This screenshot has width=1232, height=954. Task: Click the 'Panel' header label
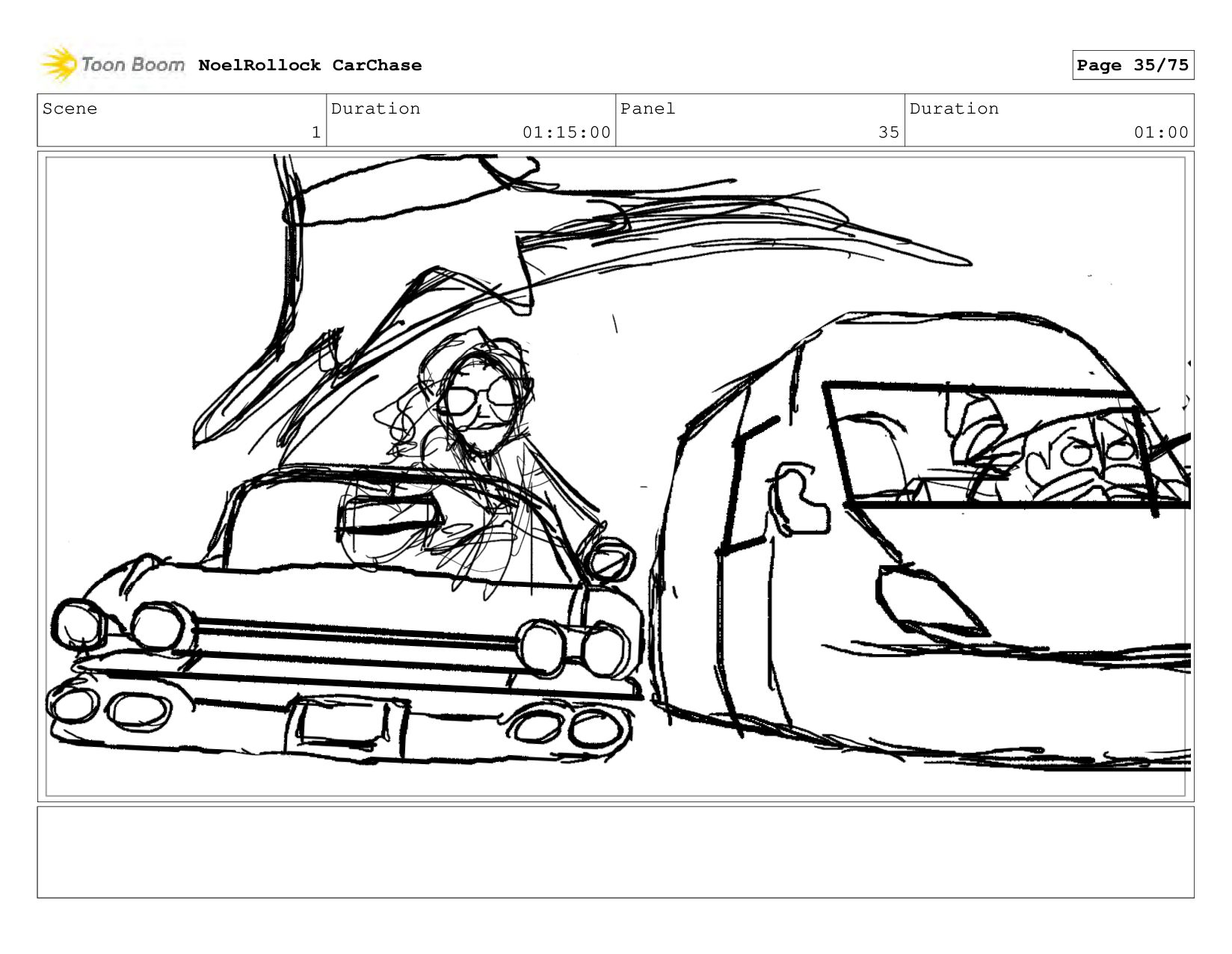(647, 108)
